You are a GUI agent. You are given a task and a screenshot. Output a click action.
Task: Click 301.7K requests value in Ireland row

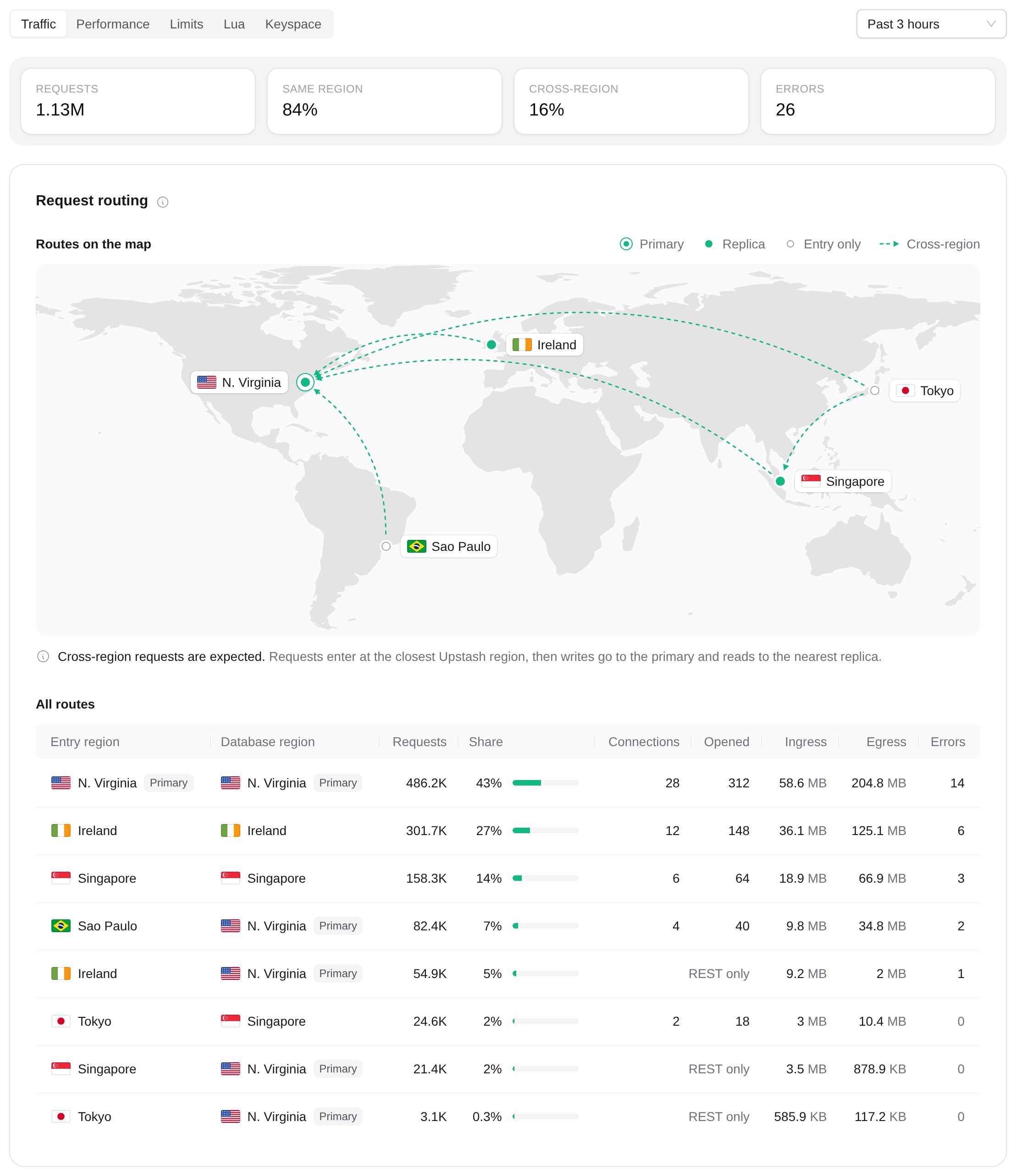pos(426,830)
